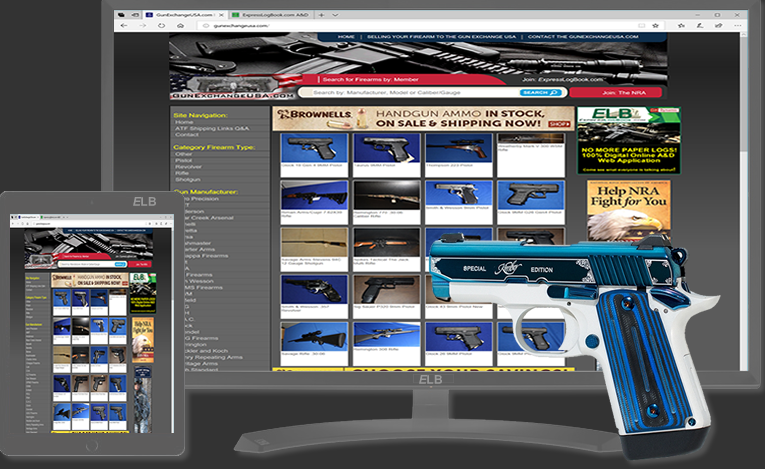Focus the Manufacturer, Model or Caliber search field
Viewport: 765px width, 469px height.
[409, 92]
